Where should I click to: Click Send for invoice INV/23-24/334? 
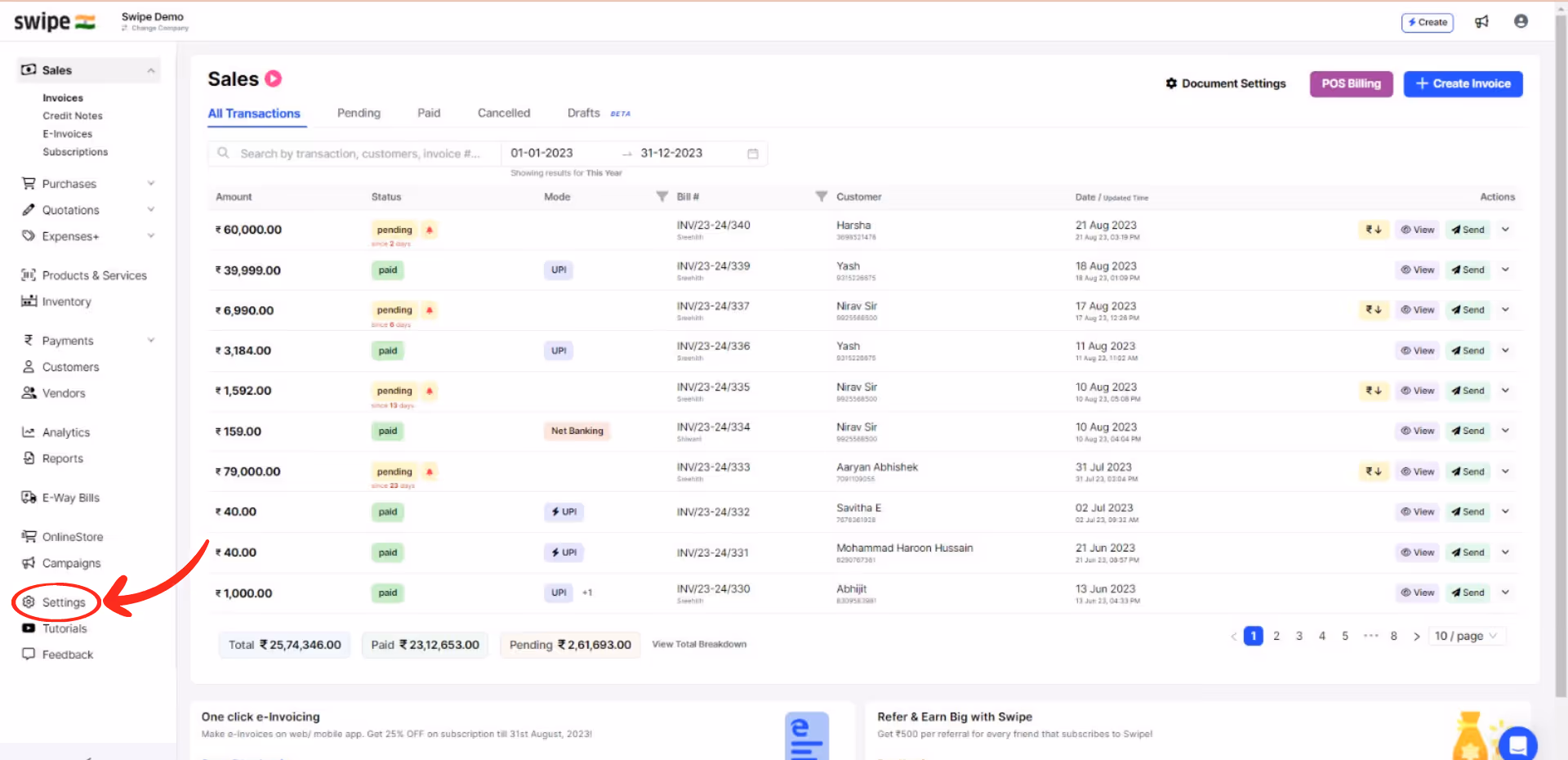[1468, 431]
